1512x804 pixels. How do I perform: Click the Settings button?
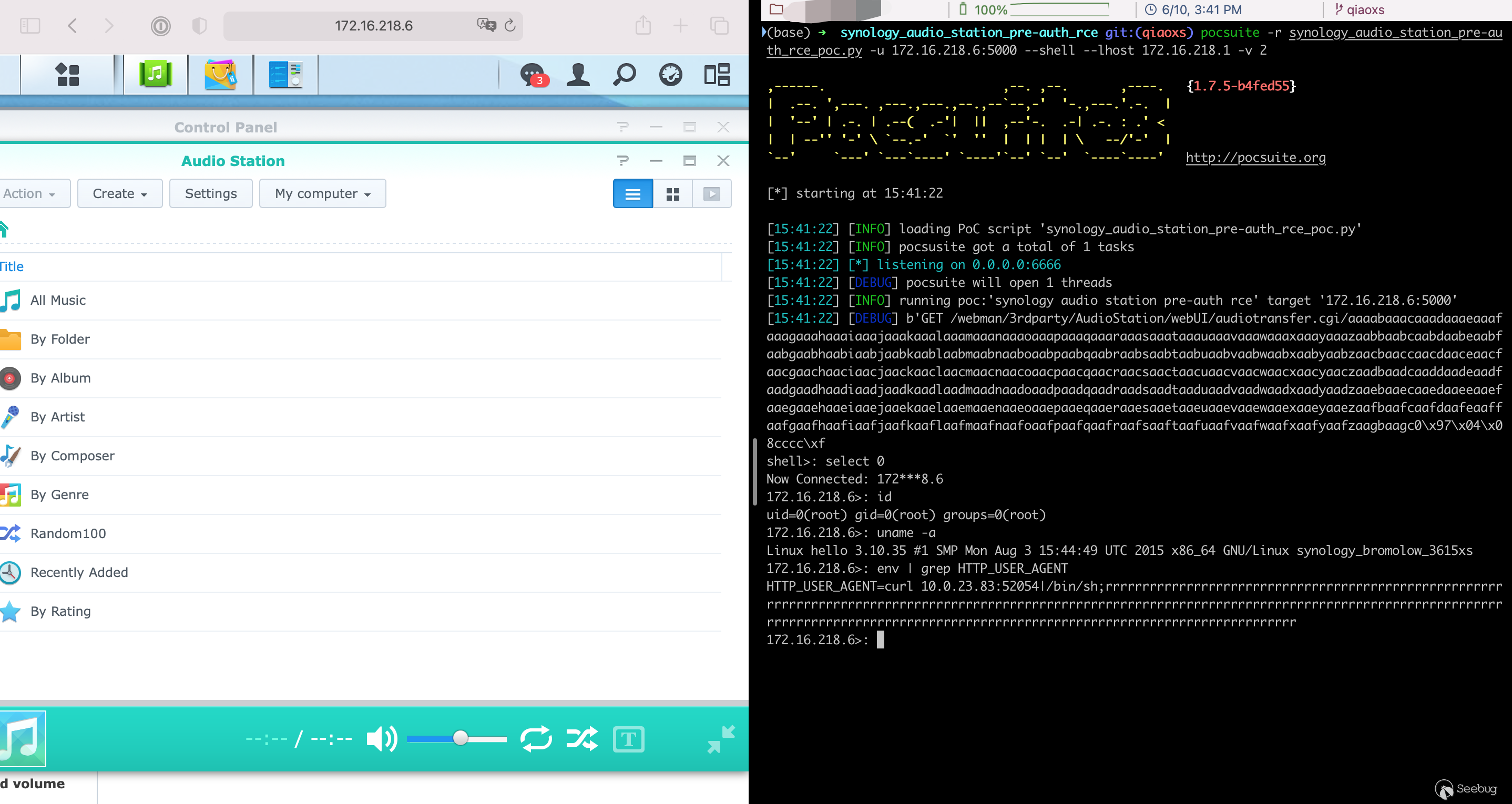[211, 194]
